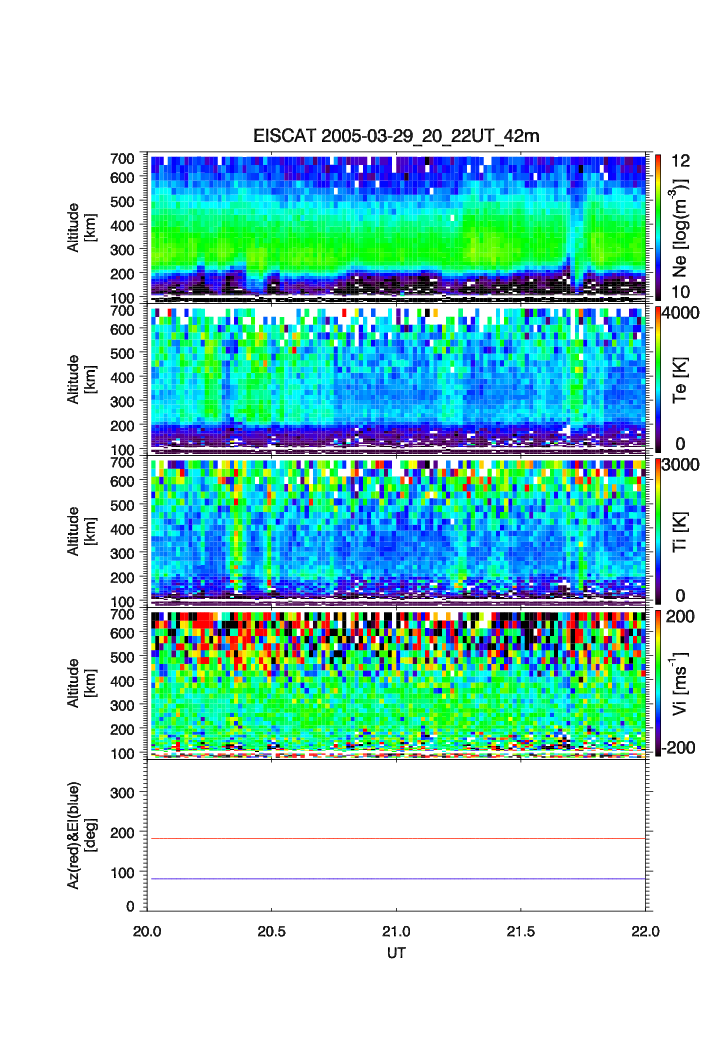Click the blue elevation line
708x1063 pixels.
(x=398, y=879)
